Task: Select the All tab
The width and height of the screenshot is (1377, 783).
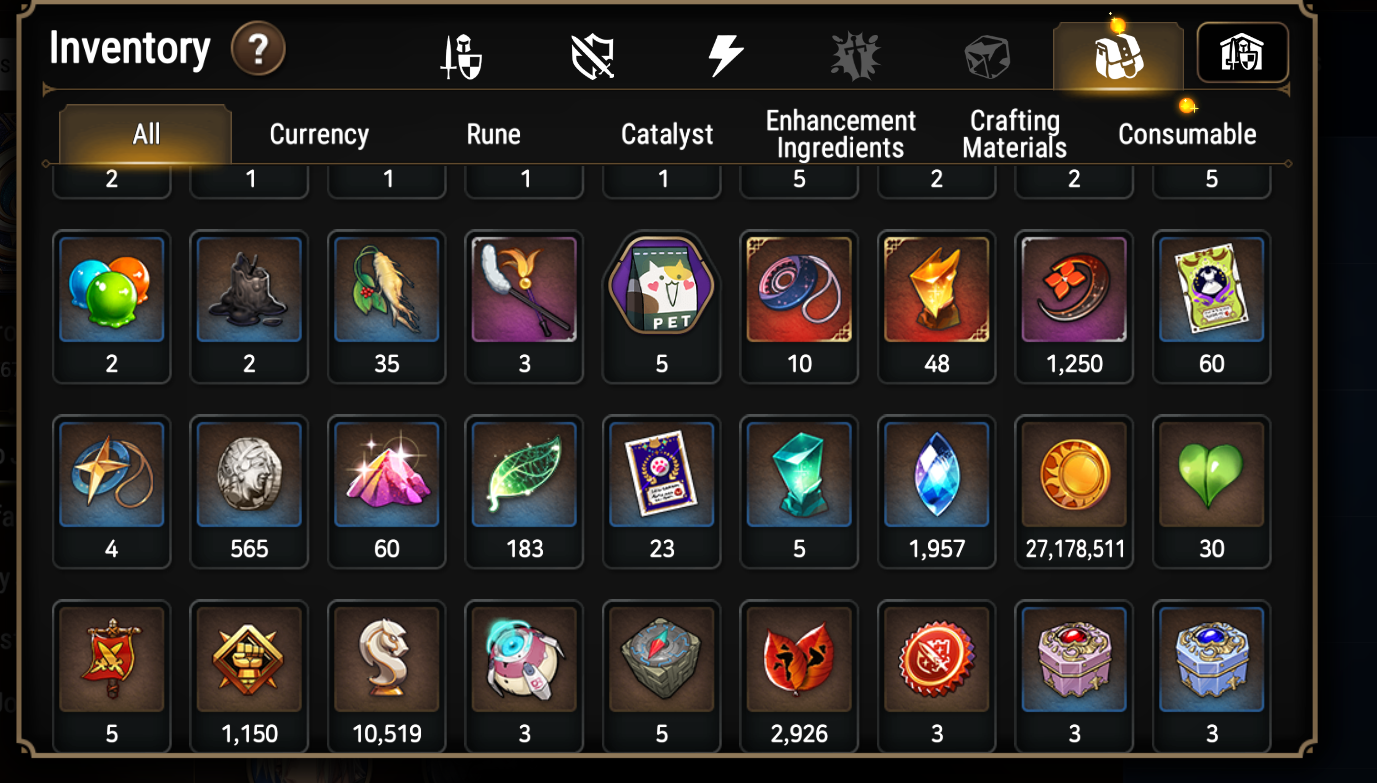Action: 146,135
